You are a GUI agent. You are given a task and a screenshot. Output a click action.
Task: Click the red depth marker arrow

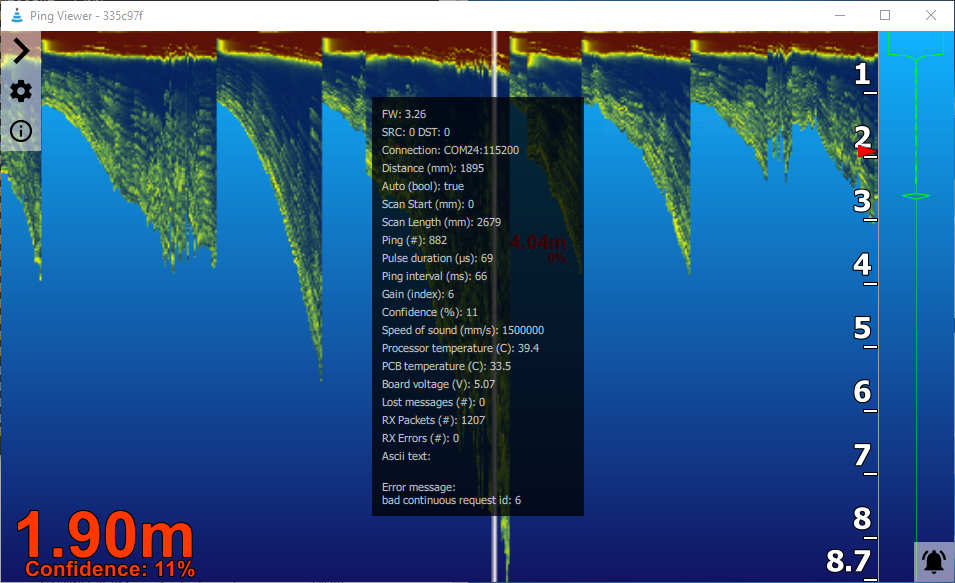pyautogui.click(x=866, y=152)
